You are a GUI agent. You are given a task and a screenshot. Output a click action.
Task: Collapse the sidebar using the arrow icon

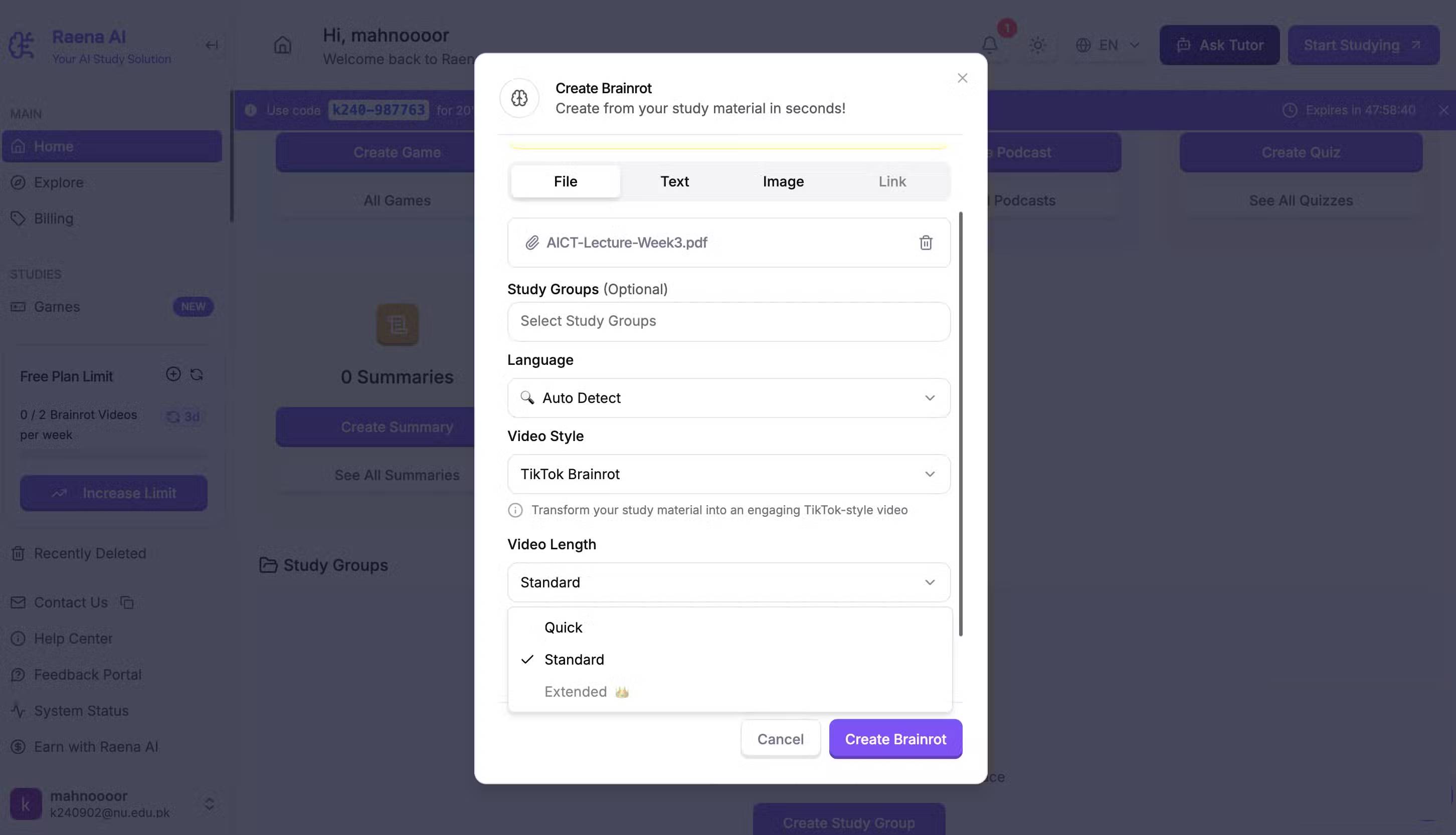point(211,44)
